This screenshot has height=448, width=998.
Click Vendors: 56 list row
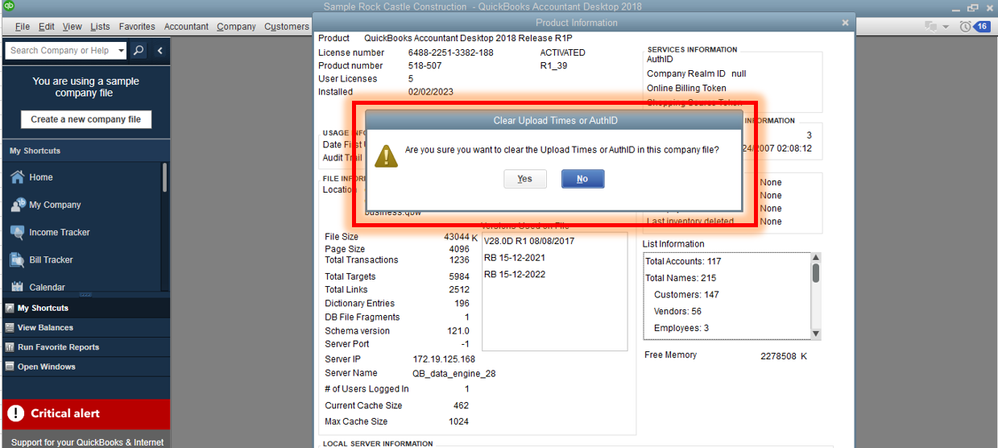tap(677, 311)
